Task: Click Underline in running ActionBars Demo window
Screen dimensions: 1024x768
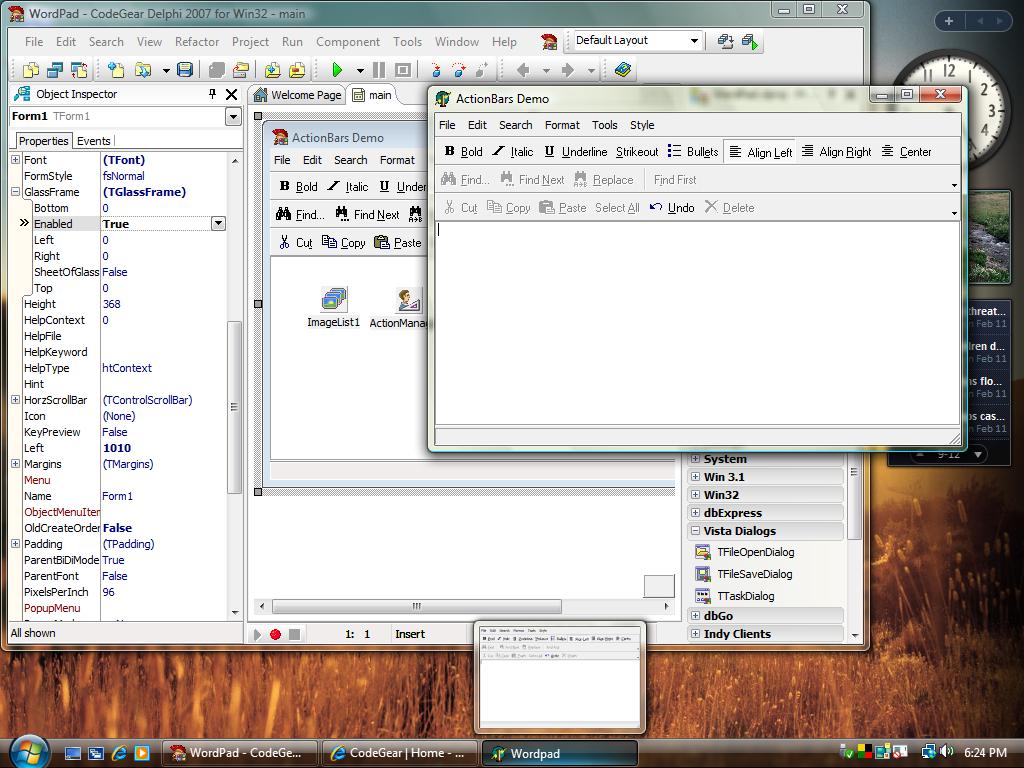Action: (575, 152)
